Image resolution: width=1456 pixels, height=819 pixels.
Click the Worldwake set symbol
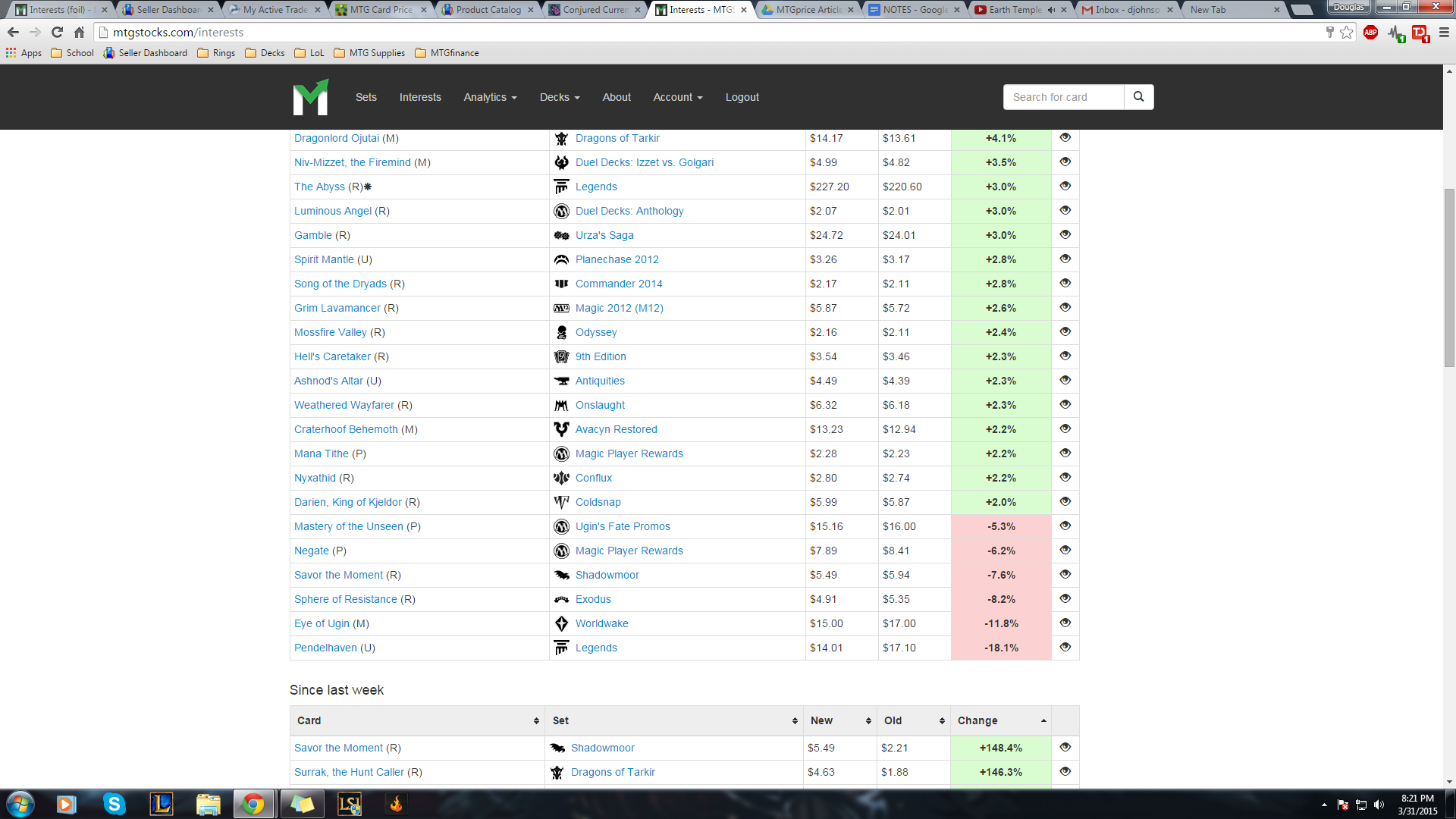pos(561,623)
